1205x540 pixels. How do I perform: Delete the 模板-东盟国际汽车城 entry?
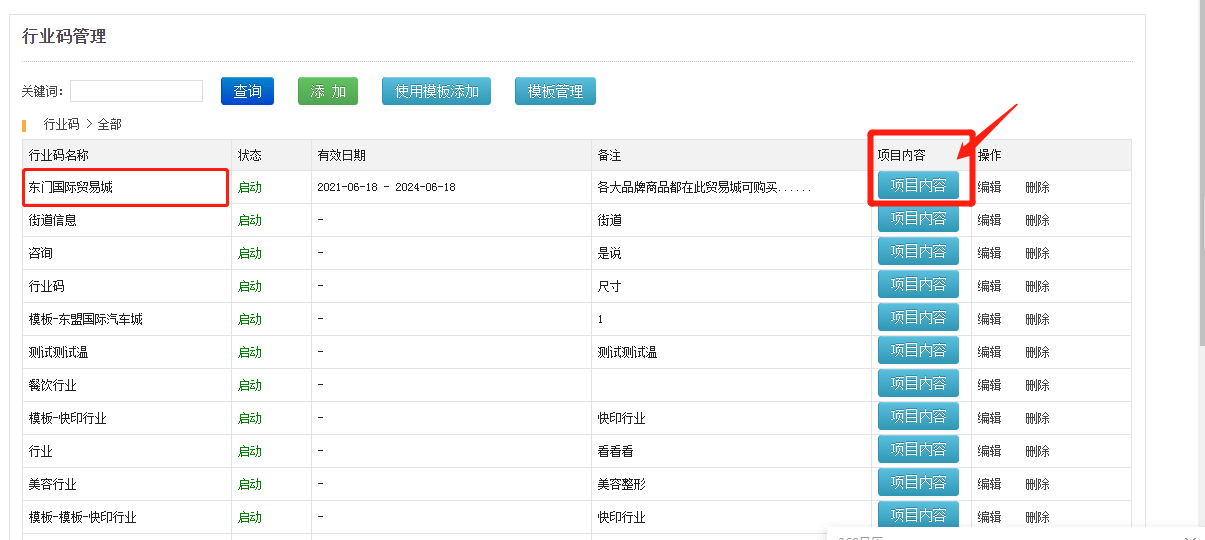coord(1037,319)
